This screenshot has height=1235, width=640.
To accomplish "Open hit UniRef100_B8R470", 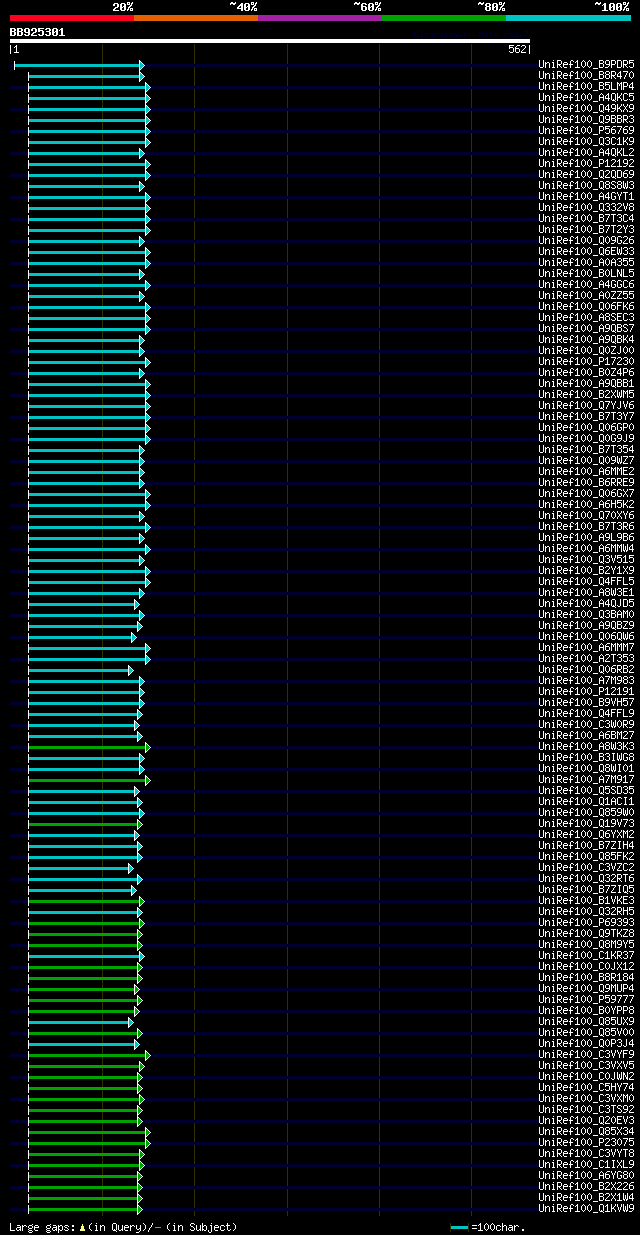I will point(586,75).
